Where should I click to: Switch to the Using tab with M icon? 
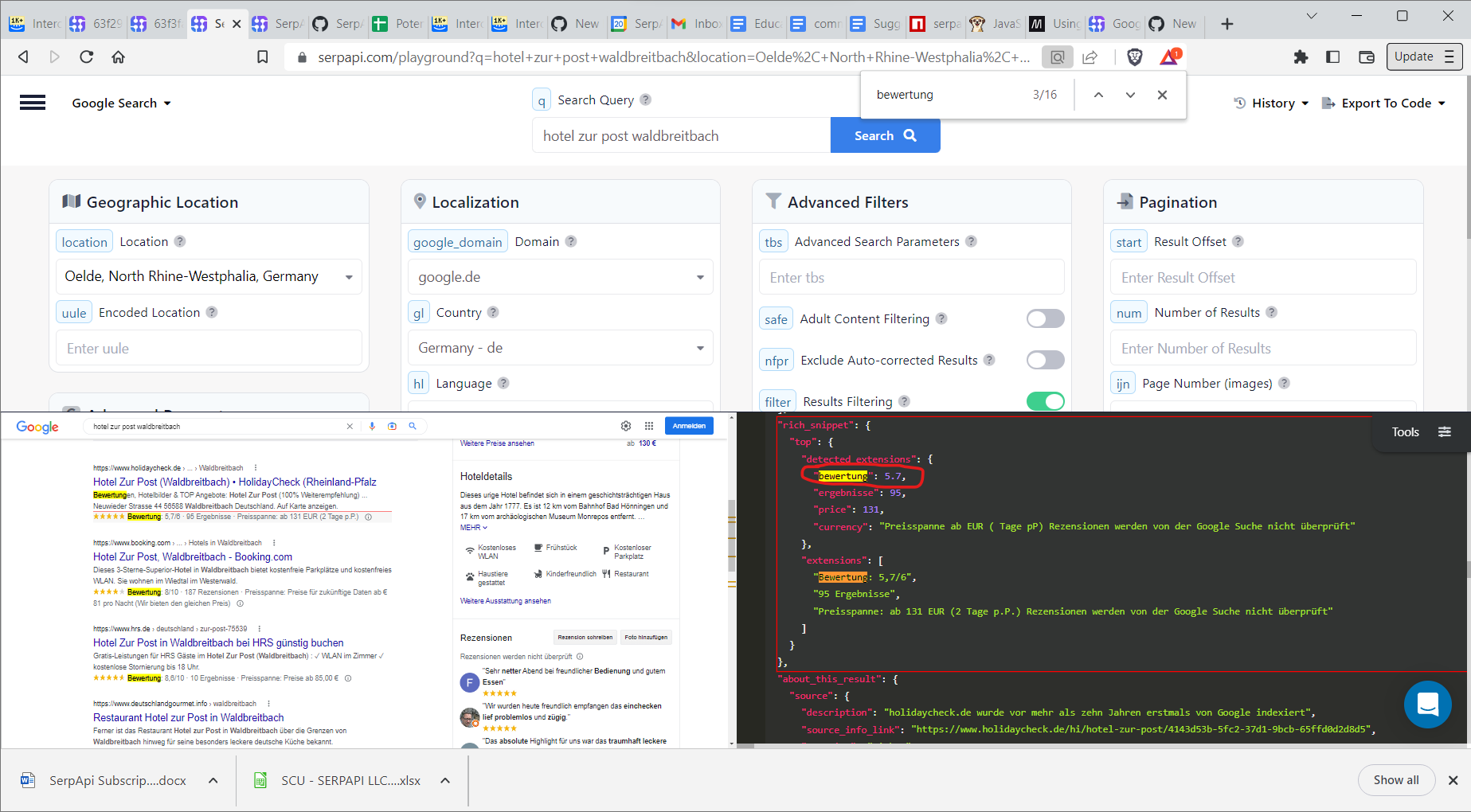coord(1054,24)
